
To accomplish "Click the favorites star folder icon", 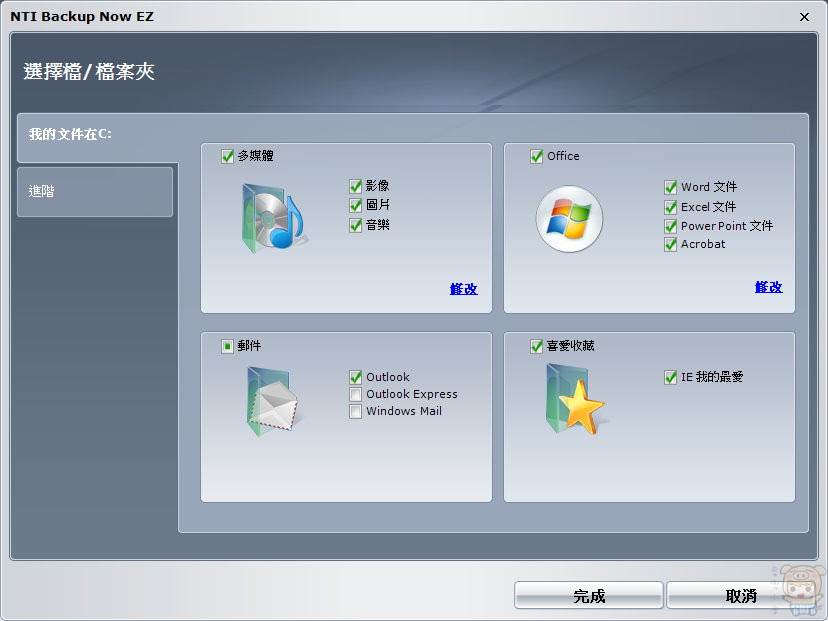I will (x=575, y=399).
